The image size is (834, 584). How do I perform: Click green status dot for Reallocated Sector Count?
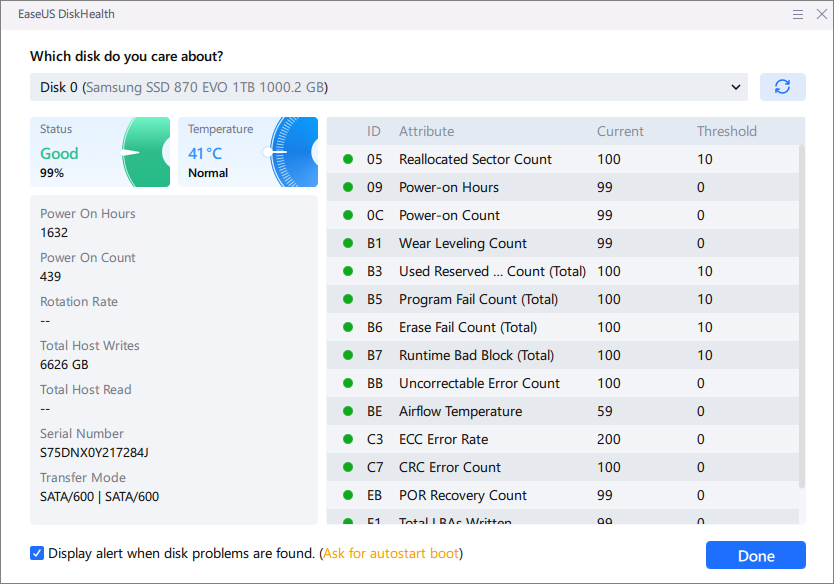(x=348, y=159)
